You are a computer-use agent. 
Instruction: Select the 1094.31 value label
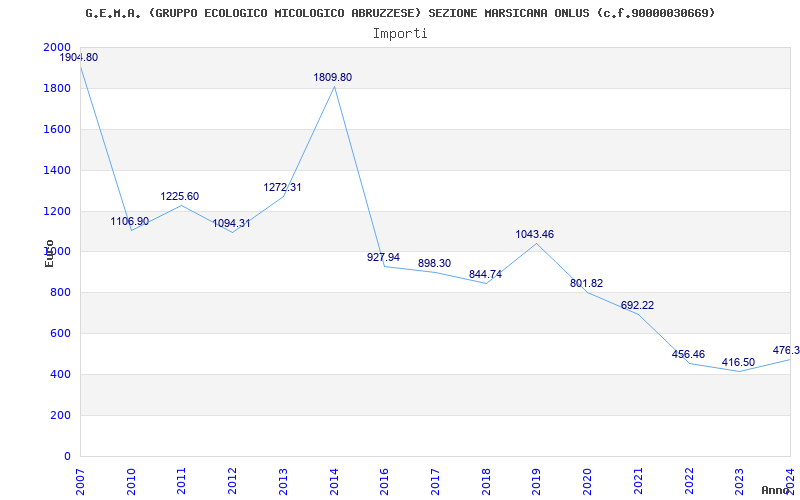click(231, 223)
